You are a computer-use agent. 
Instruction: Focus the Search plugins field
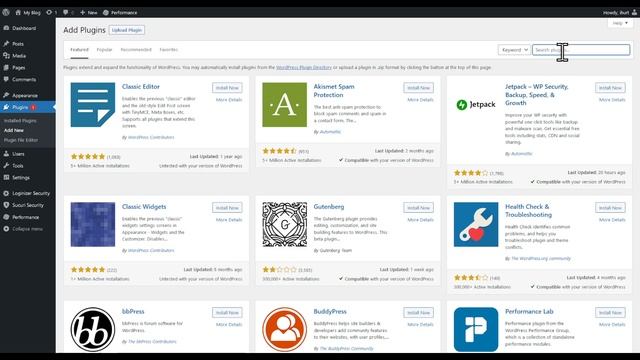pyautogui.click(x=581, y=50)
